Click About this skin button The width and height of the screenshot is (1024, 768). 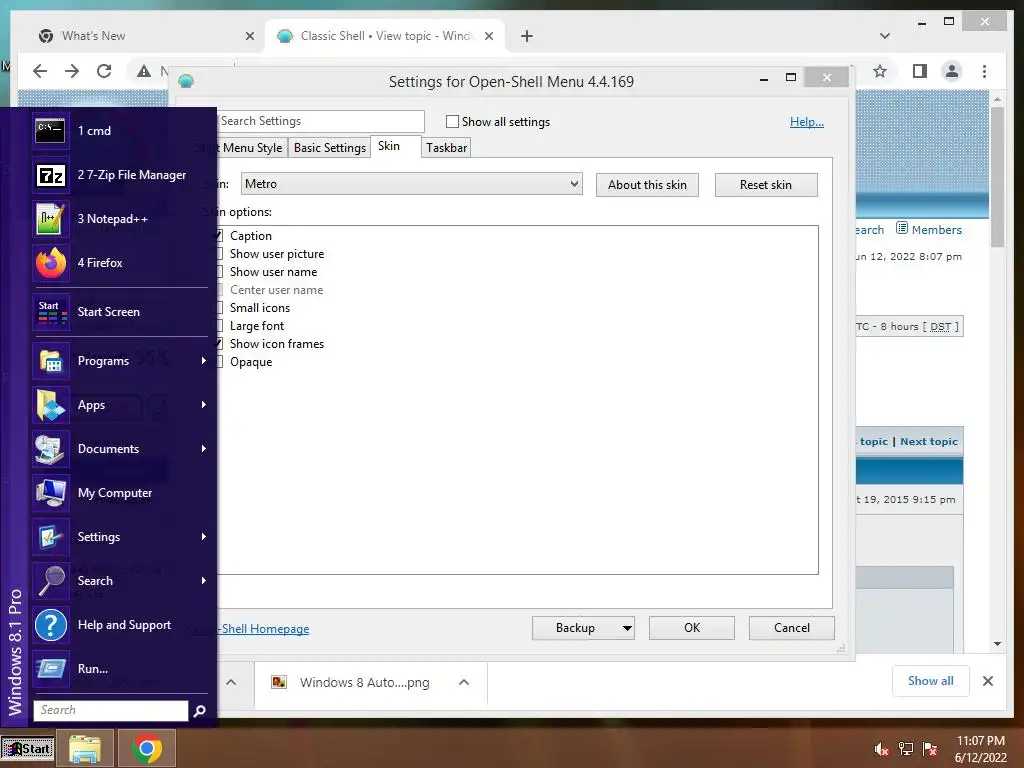pyautogui.click(x=647, y=185)
